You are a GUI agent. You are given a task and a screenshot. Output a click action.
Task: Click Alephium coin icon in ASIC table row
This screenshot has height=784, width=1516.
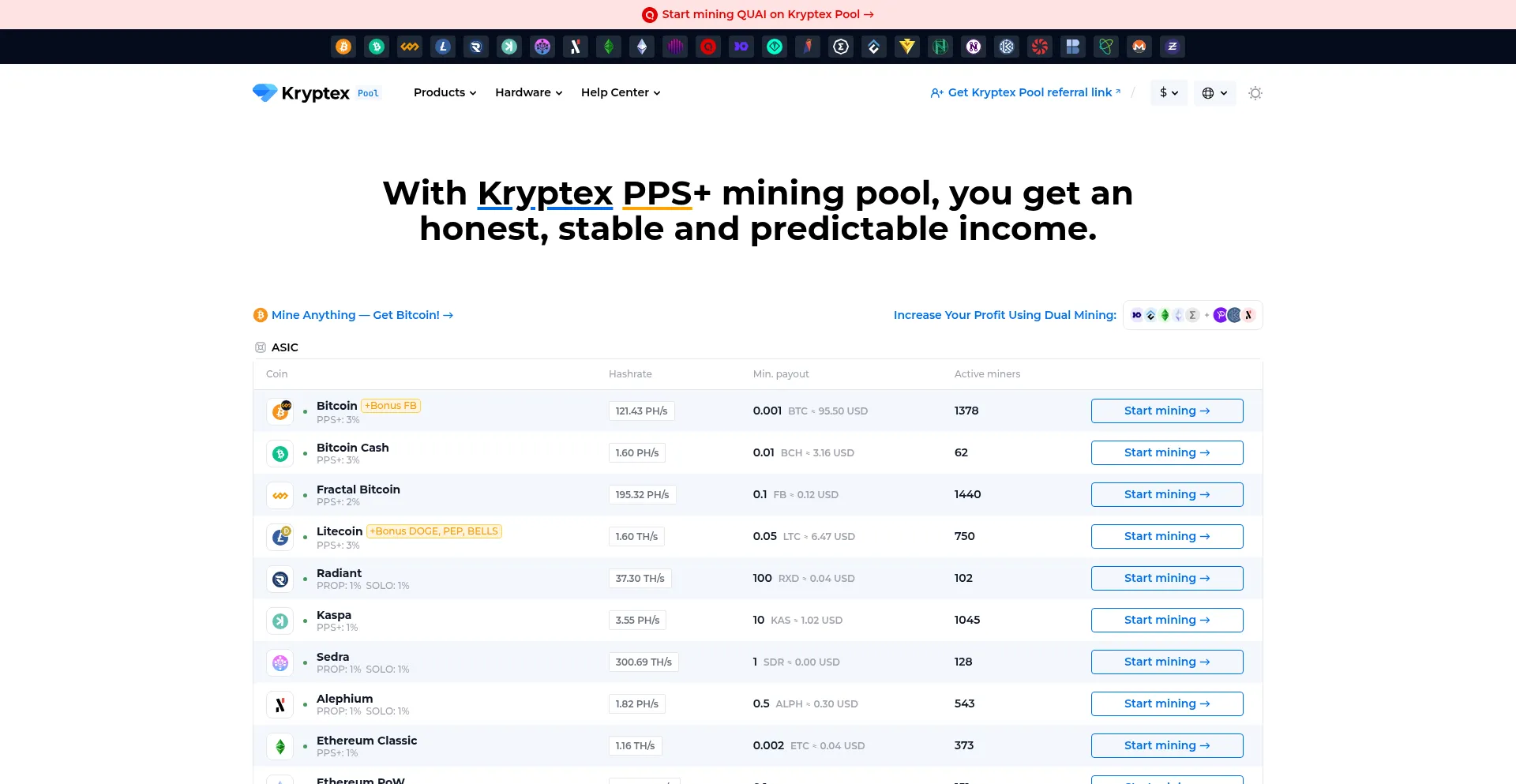tap(280, 704)
